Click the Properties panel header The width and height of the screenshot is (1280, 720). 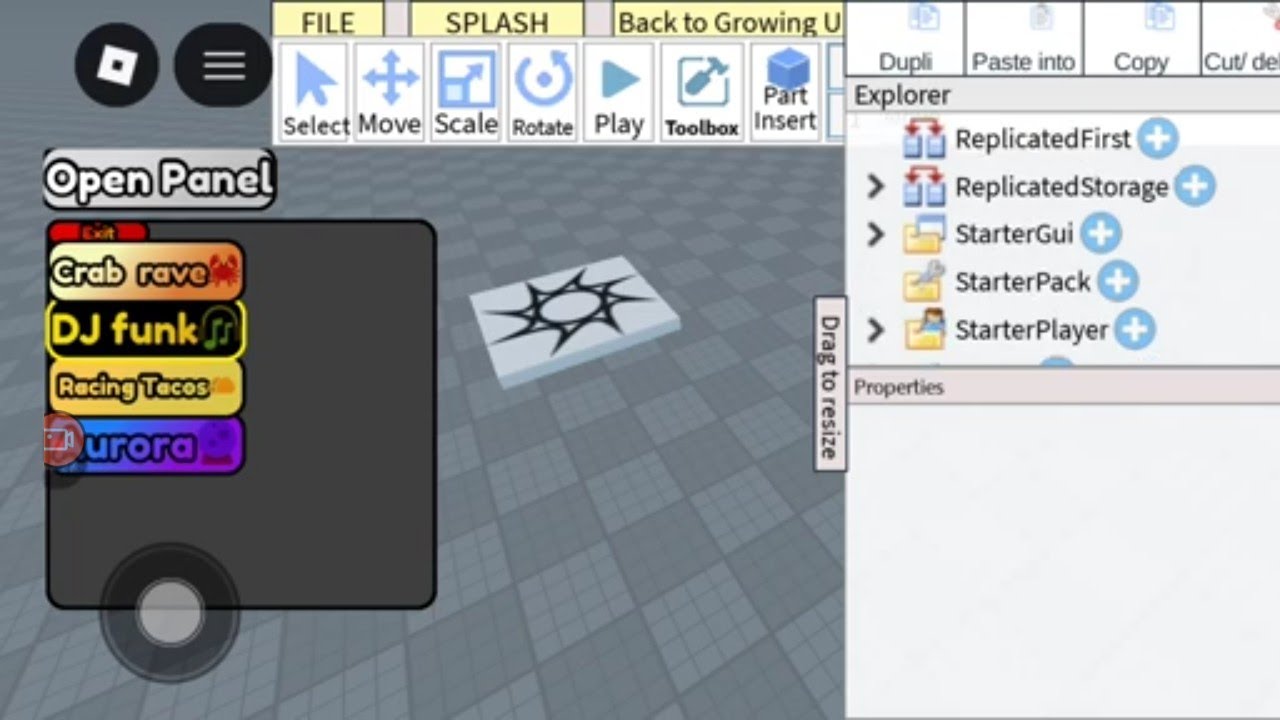click(1064, 387)
